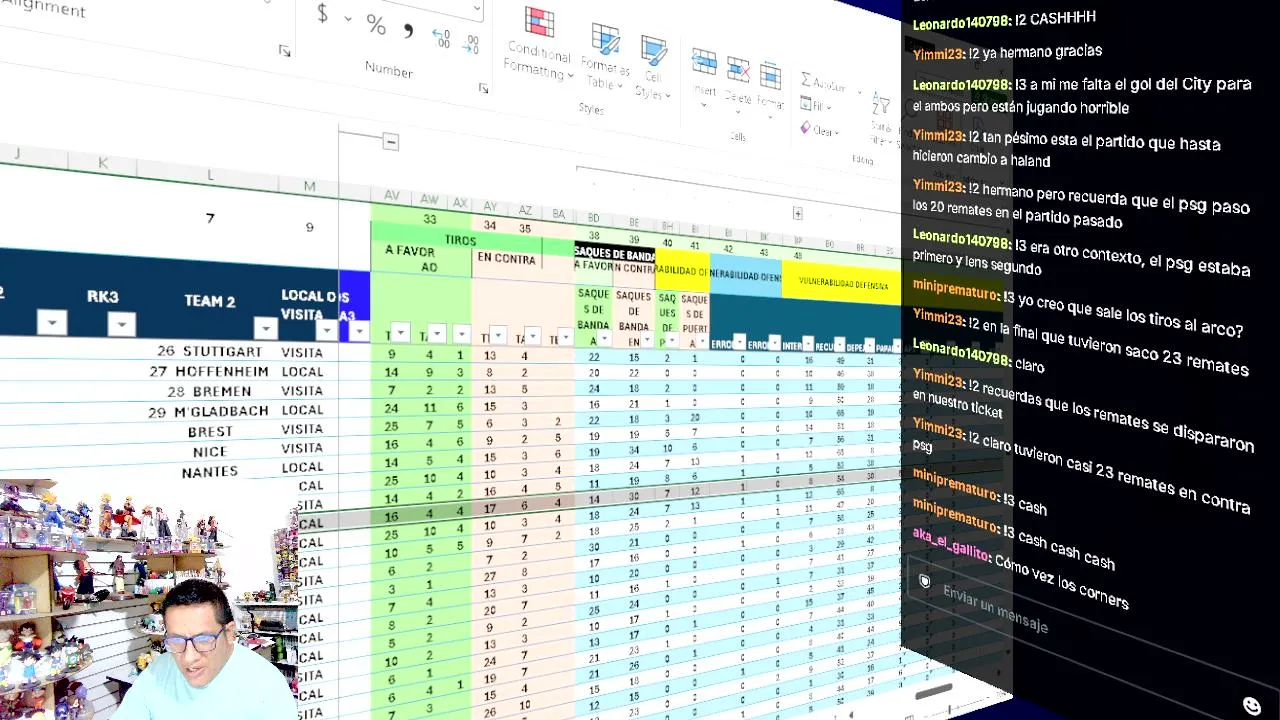
Task: Click the Increase Decimal icon
Action: point(441,38)
